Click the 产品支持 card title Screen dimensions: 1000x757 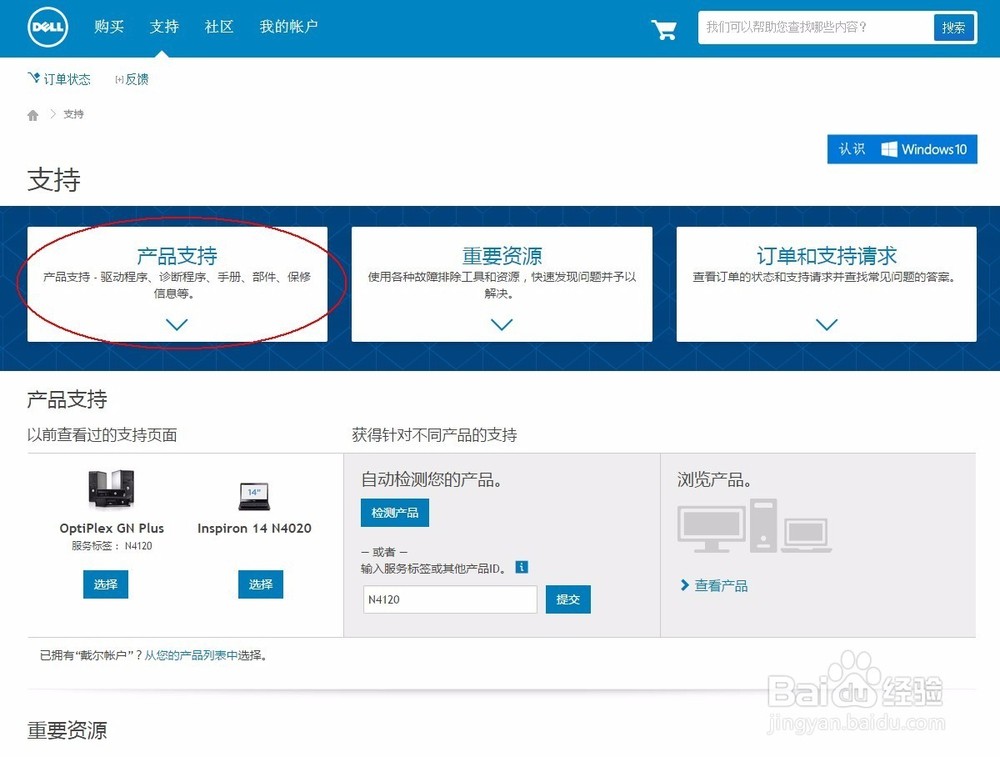pyautogui.click(x=177, y=256)
